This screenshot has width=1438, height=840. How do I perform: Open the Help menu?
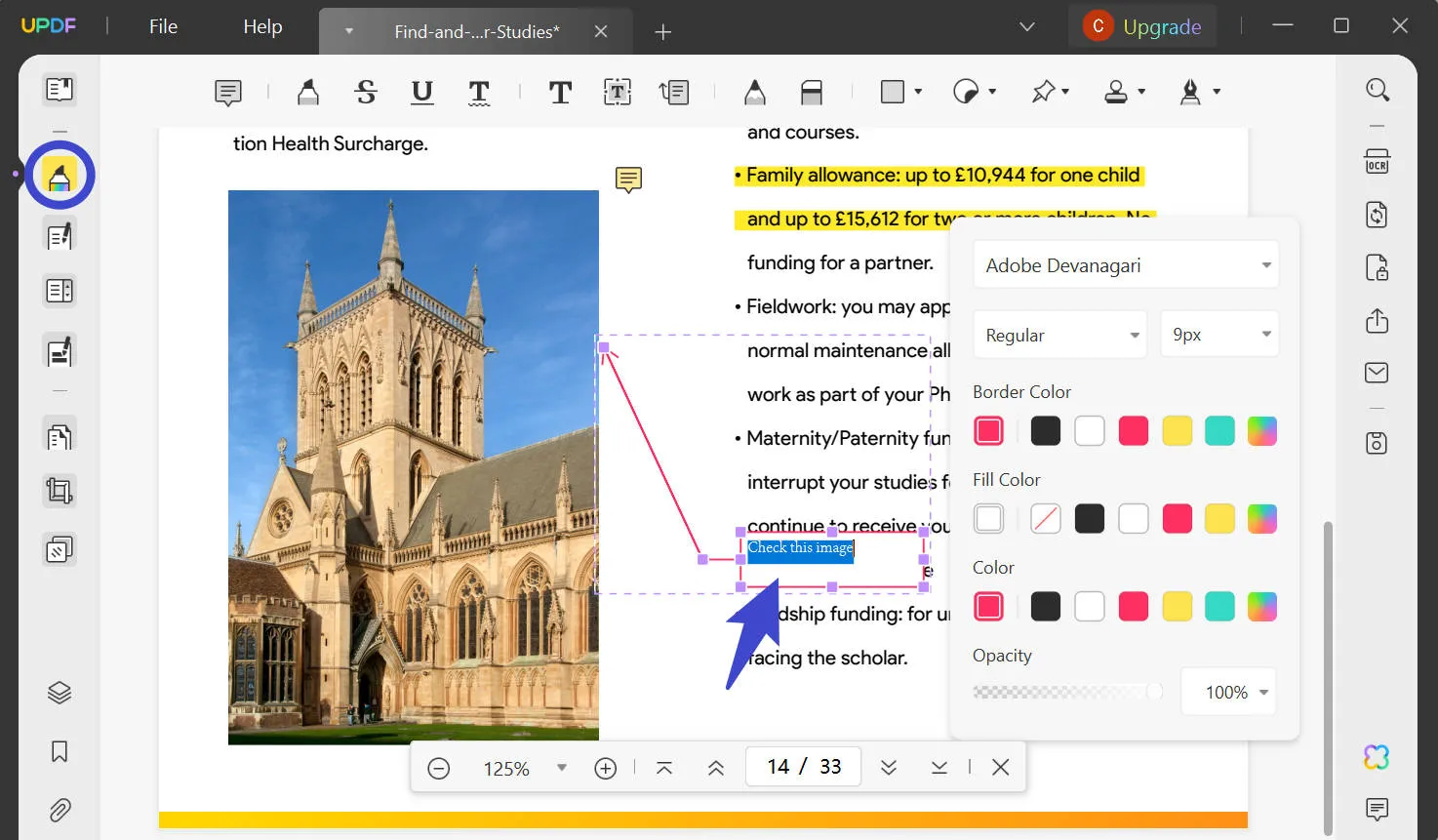coord(262,26)
